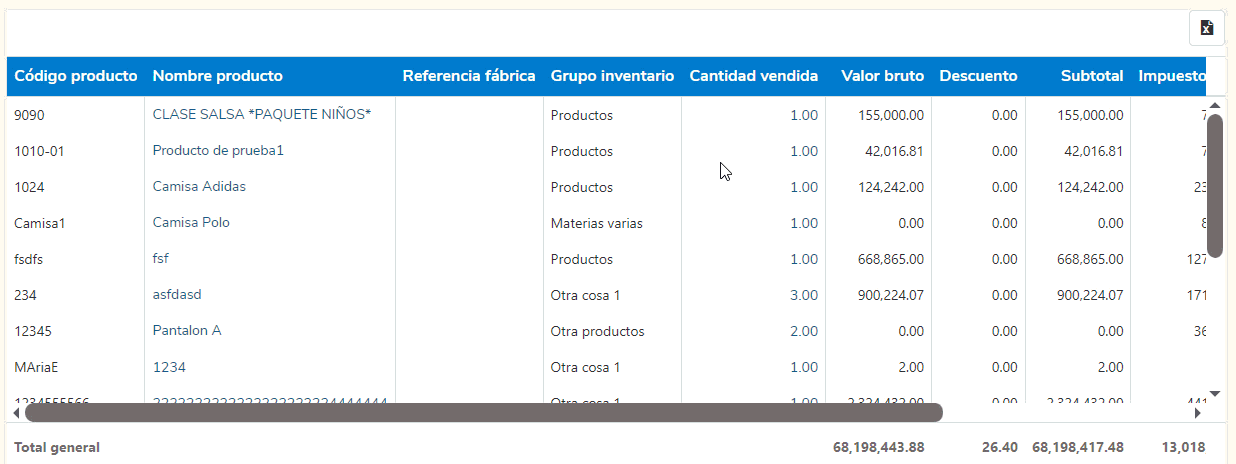Open Camisa Polo product link

191,222
